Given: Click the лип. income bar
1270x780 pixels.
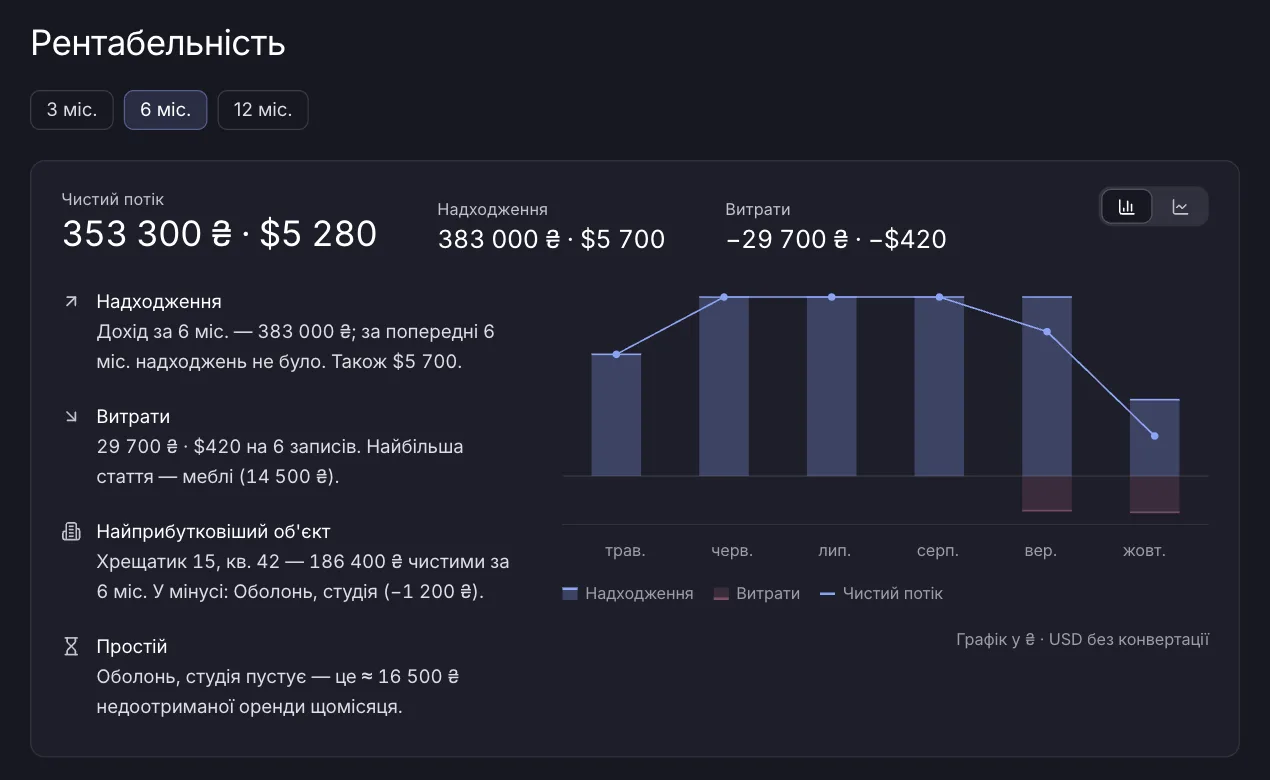Looking at the screenshot, I should [x=832, y=386].
